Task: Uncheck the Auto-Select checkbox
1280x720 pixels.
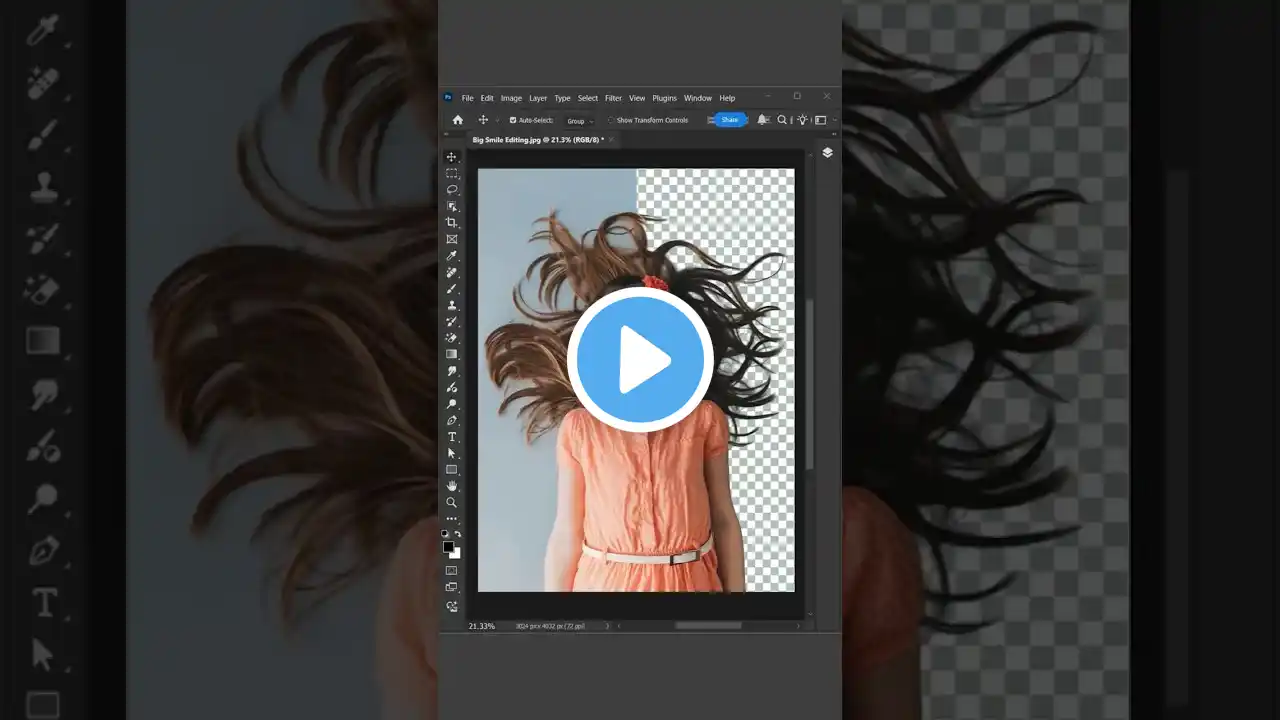Action: click(513, 120)
